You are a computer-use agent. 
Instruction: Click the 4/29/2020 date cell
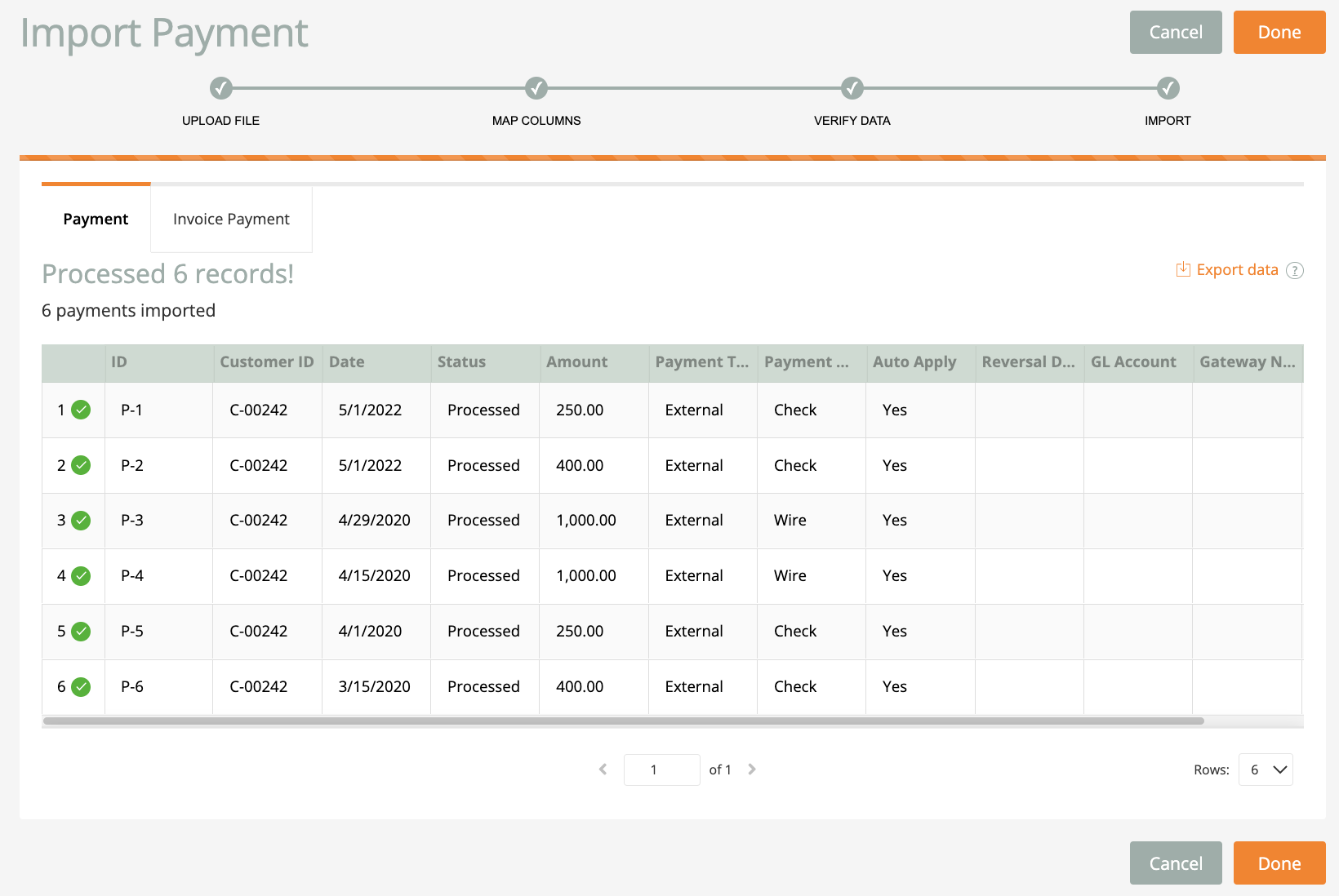click(376, 521)
